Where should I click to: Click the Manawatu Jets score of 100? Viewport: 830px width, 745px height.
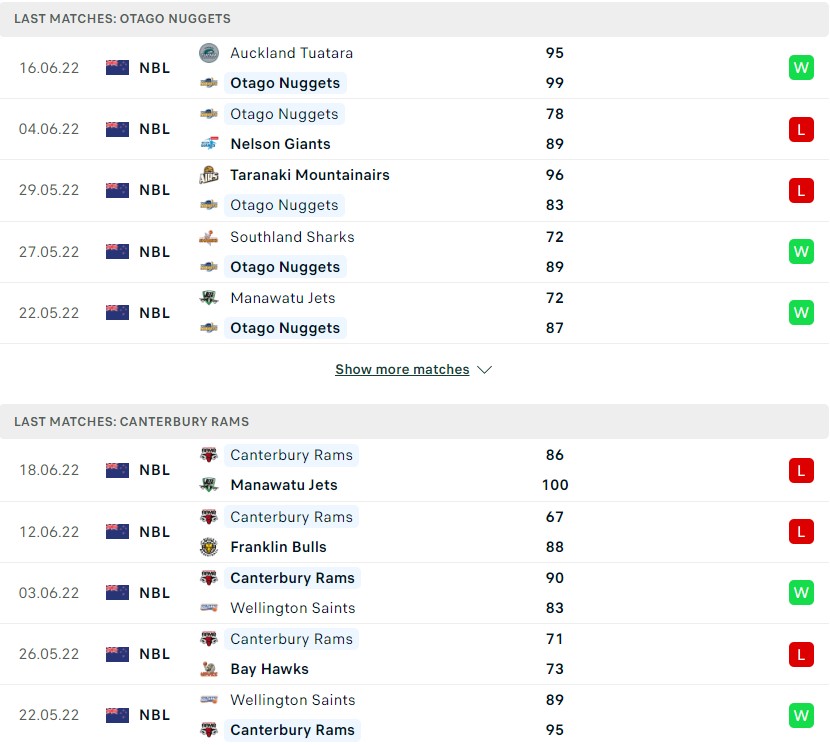pyautogui.click(x=555, y=484)
